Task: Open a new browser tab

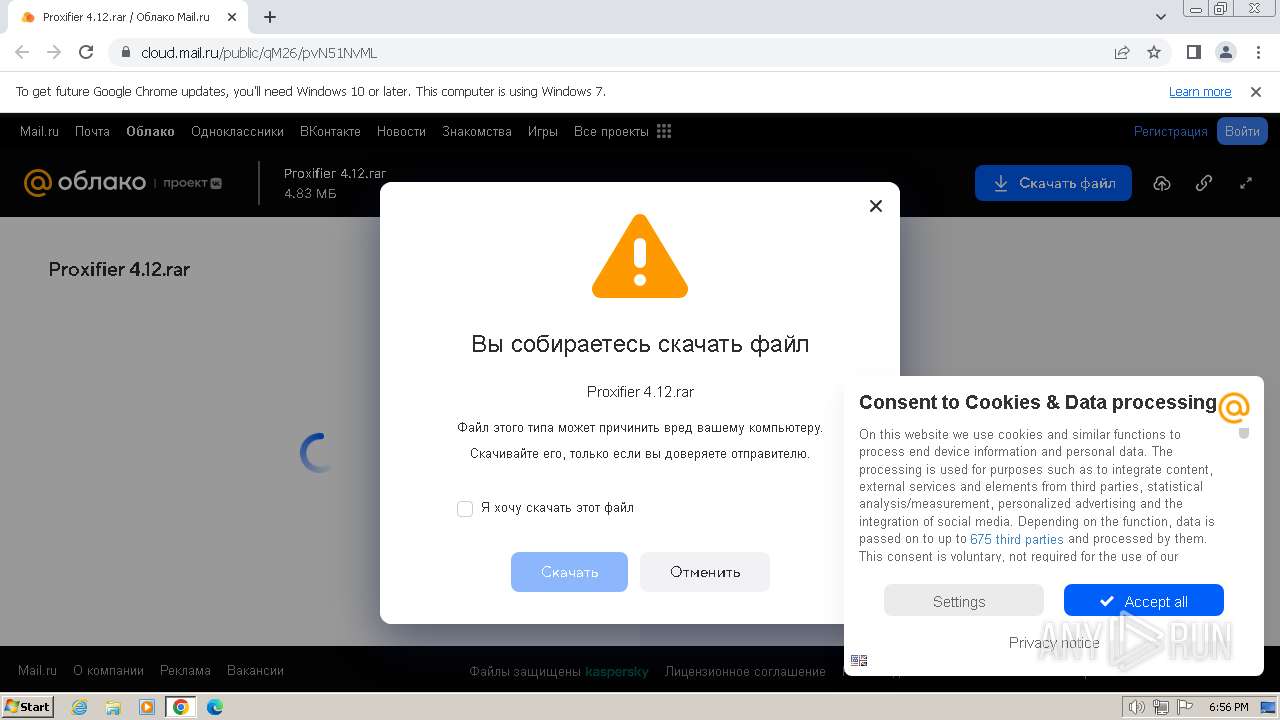Action: (x=270, y=17)
